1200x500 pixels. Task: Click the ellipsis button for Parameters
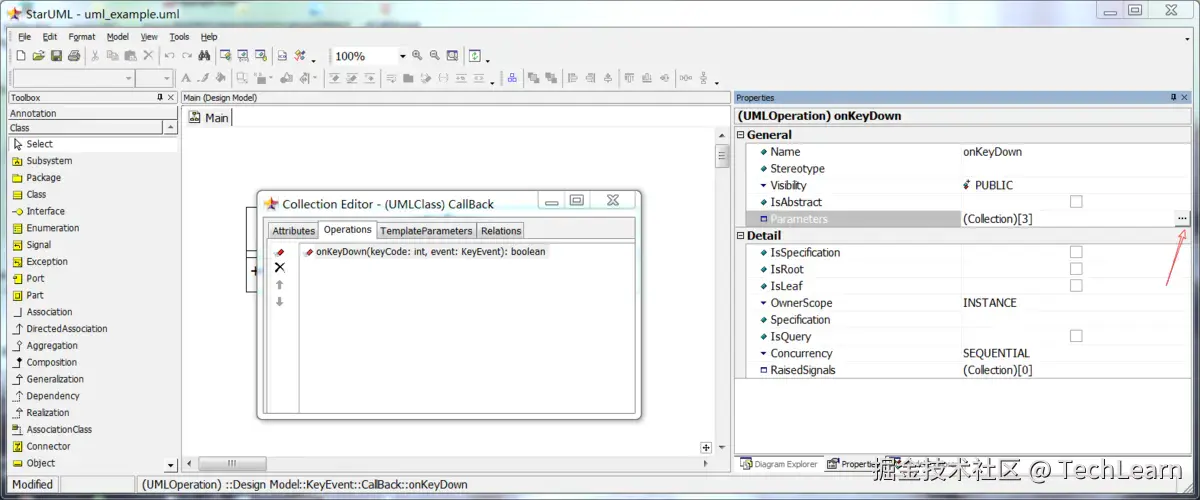[x=1182, y=218]
